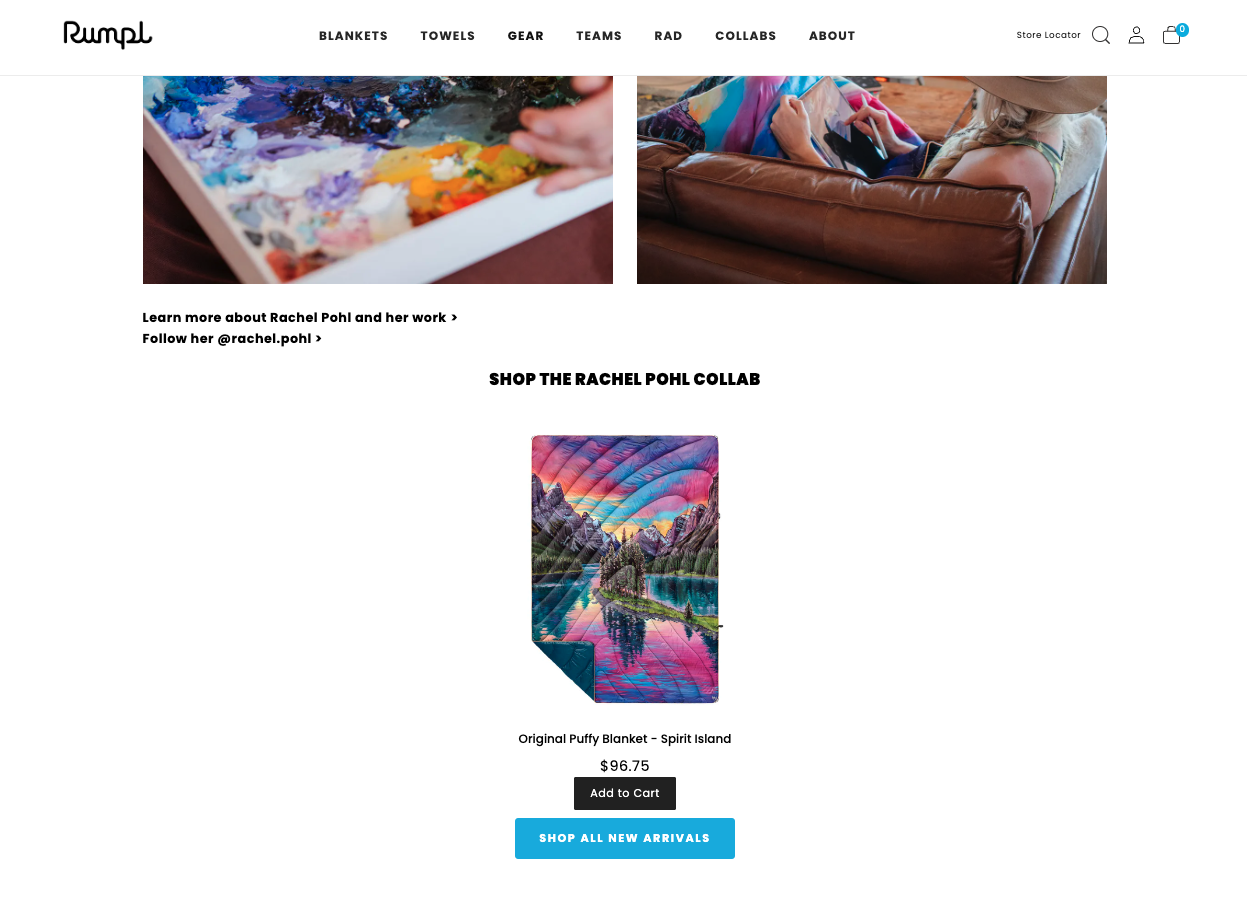Click the woman on couch photo
This screenshot has height=897, width=1247.
pyautogui.click(x=871, y=180)
